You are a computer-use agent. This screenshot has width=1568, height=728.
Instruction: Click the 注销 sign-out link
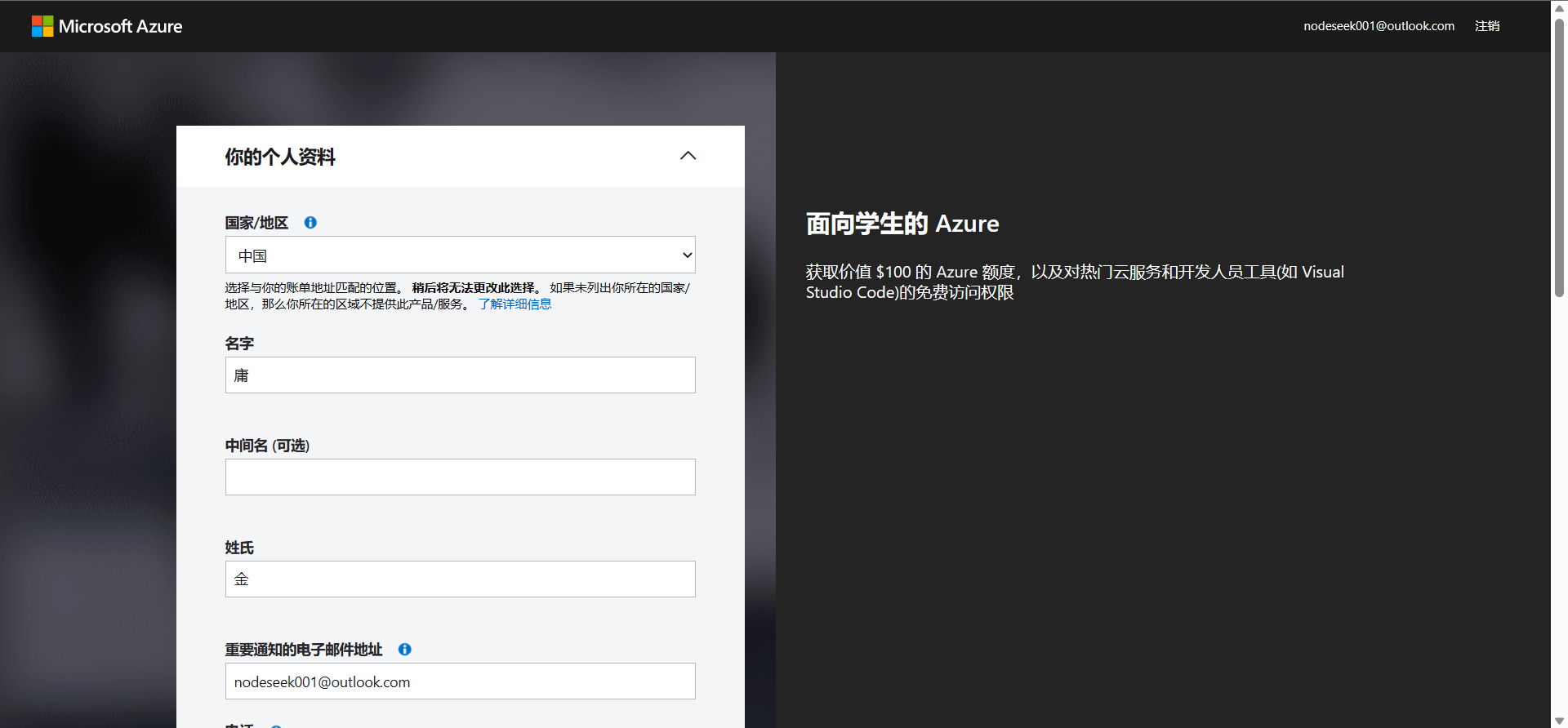click(1486, 26)
